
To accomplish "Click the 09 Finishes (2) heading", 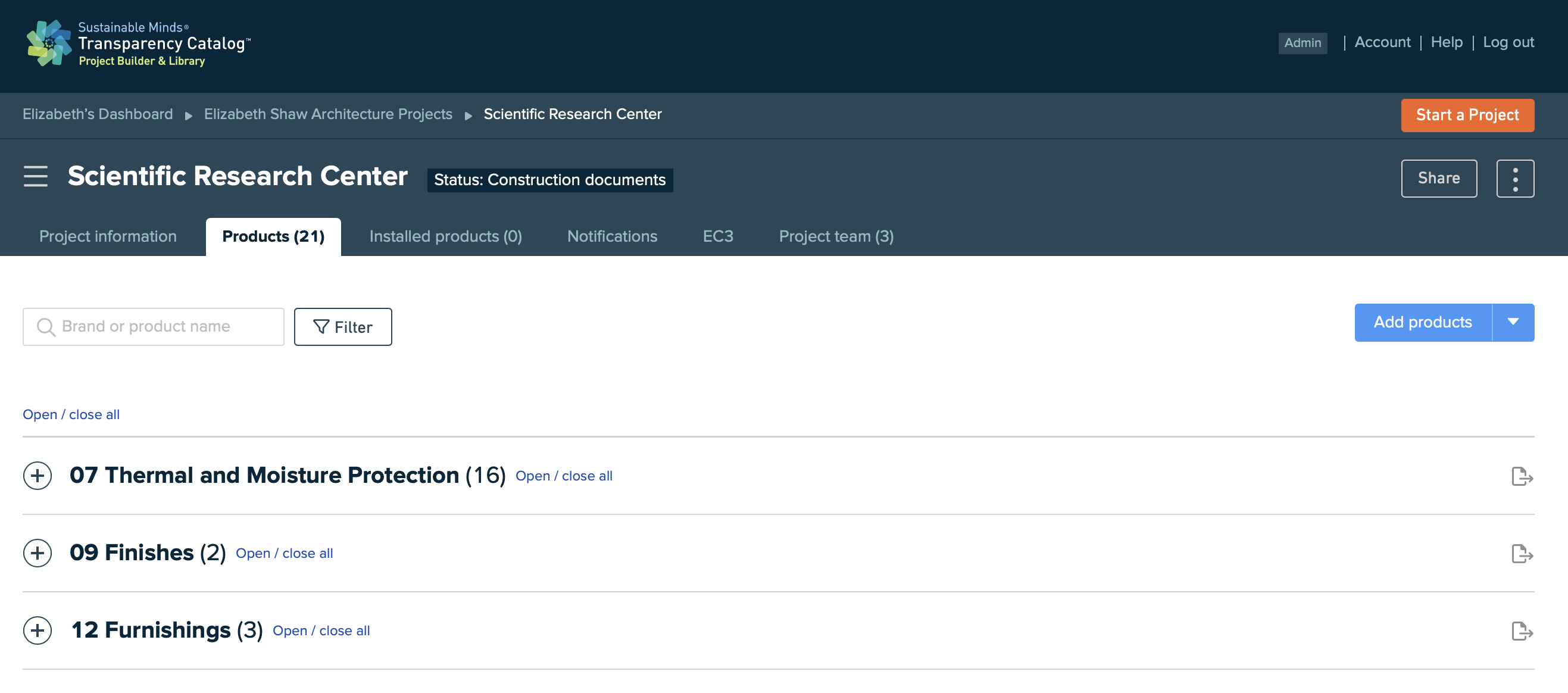I will (147, 552).
